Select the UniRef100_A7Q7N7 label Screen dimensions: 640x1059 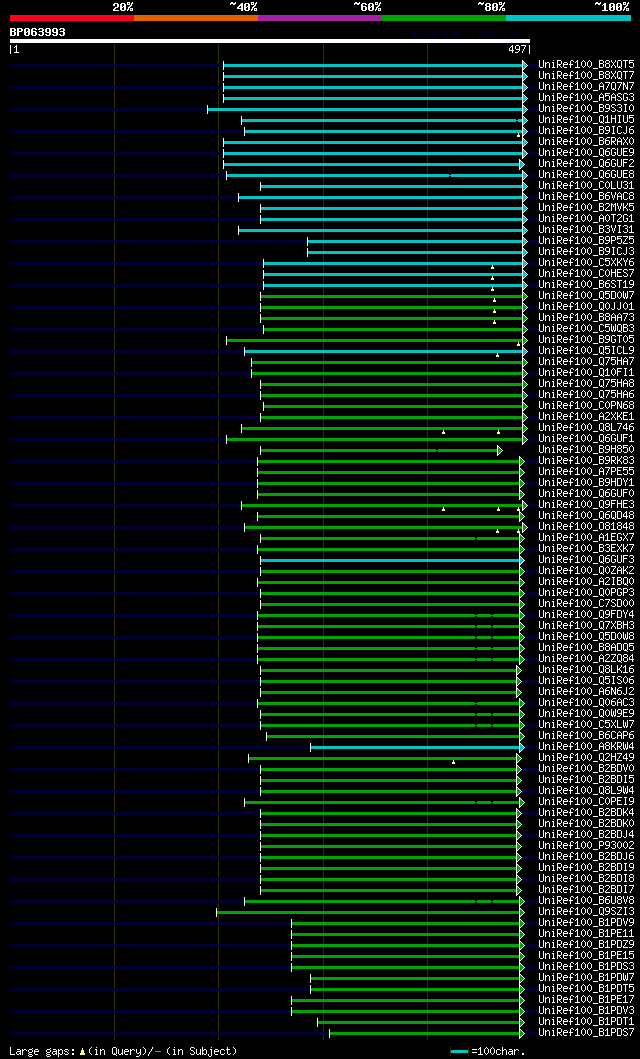[x=587, y=86]
